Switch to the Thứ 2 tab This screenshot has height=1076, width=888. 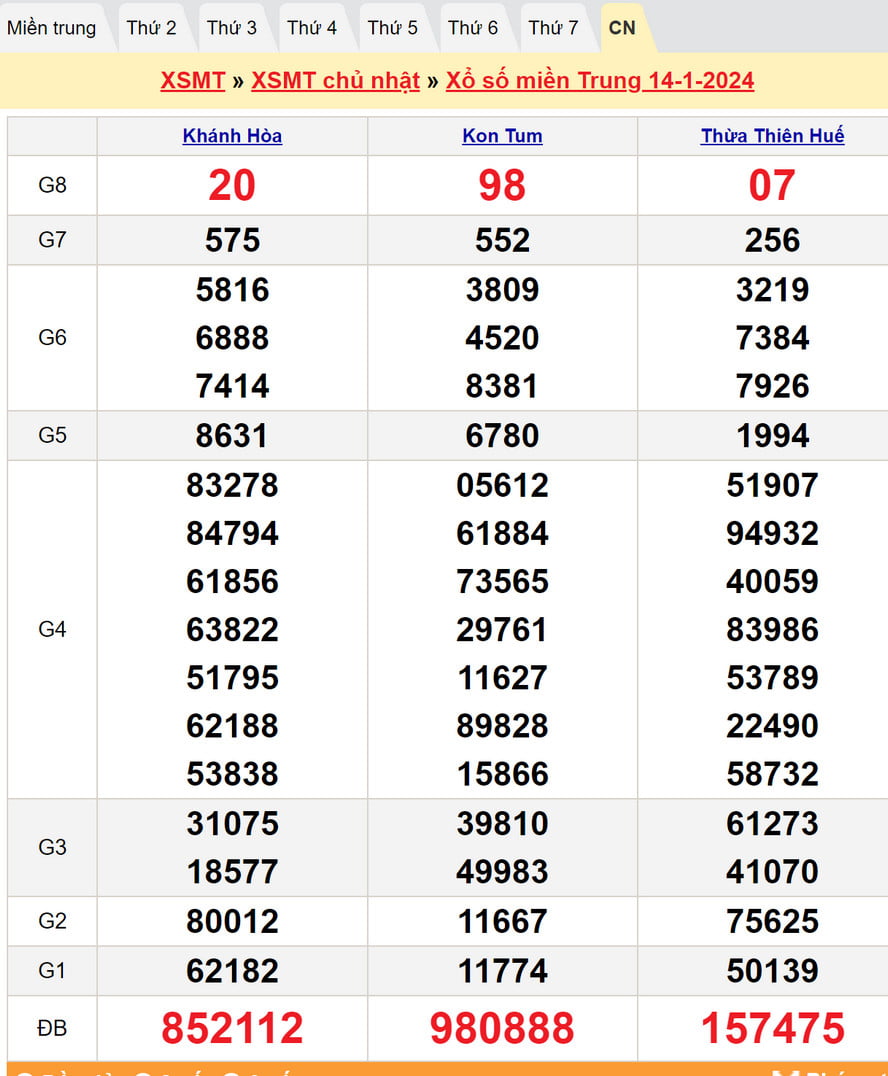152,28
